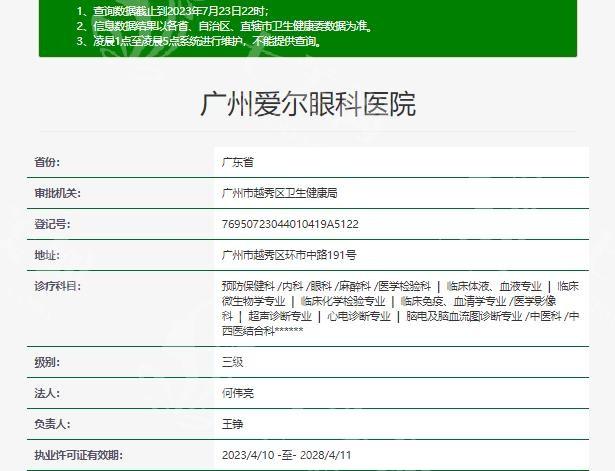Viewport: 615px width, 471px height.
Task: Click the hospital title 广州爱尔眼科医院
Action: click(308, 104)
